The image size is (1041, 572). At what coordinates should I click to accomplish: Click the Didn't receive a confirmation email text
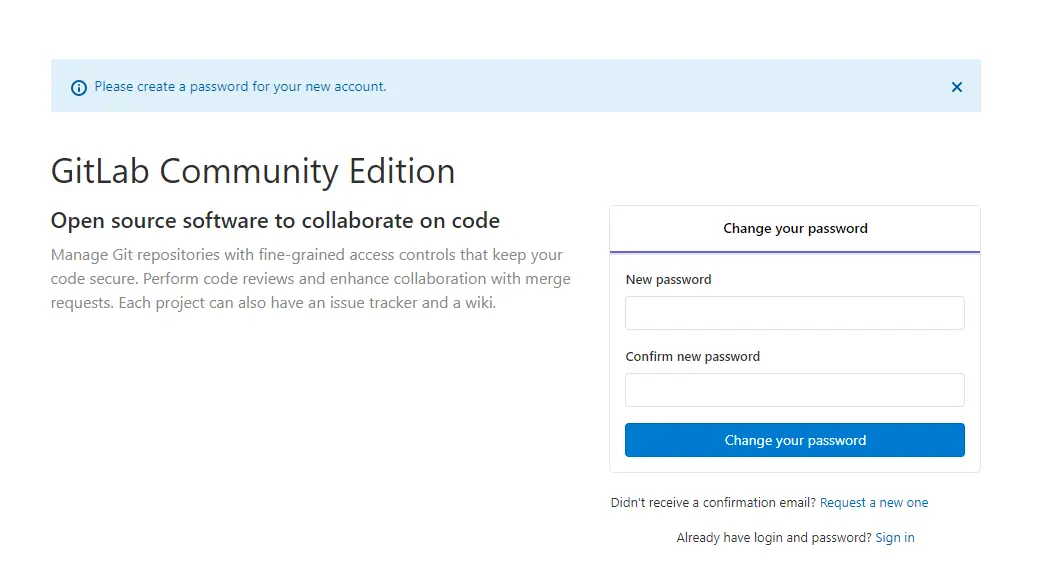click(x=713, y=503)
